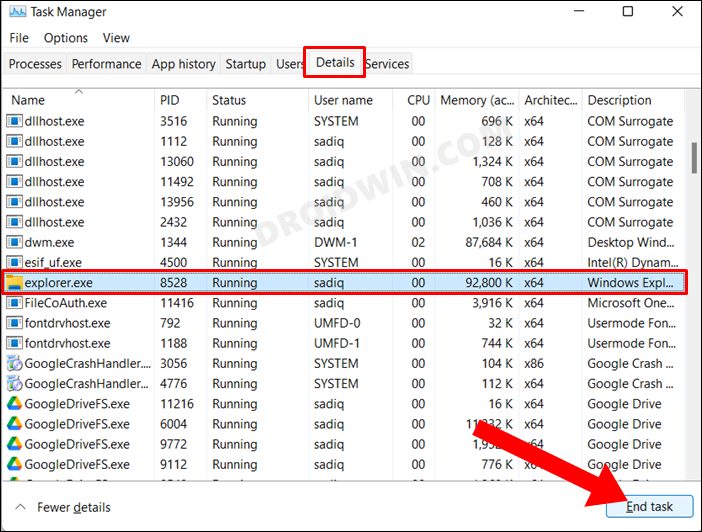Sort by the Status column header
This screenshot has width=702, height=532.
point(257,100)
